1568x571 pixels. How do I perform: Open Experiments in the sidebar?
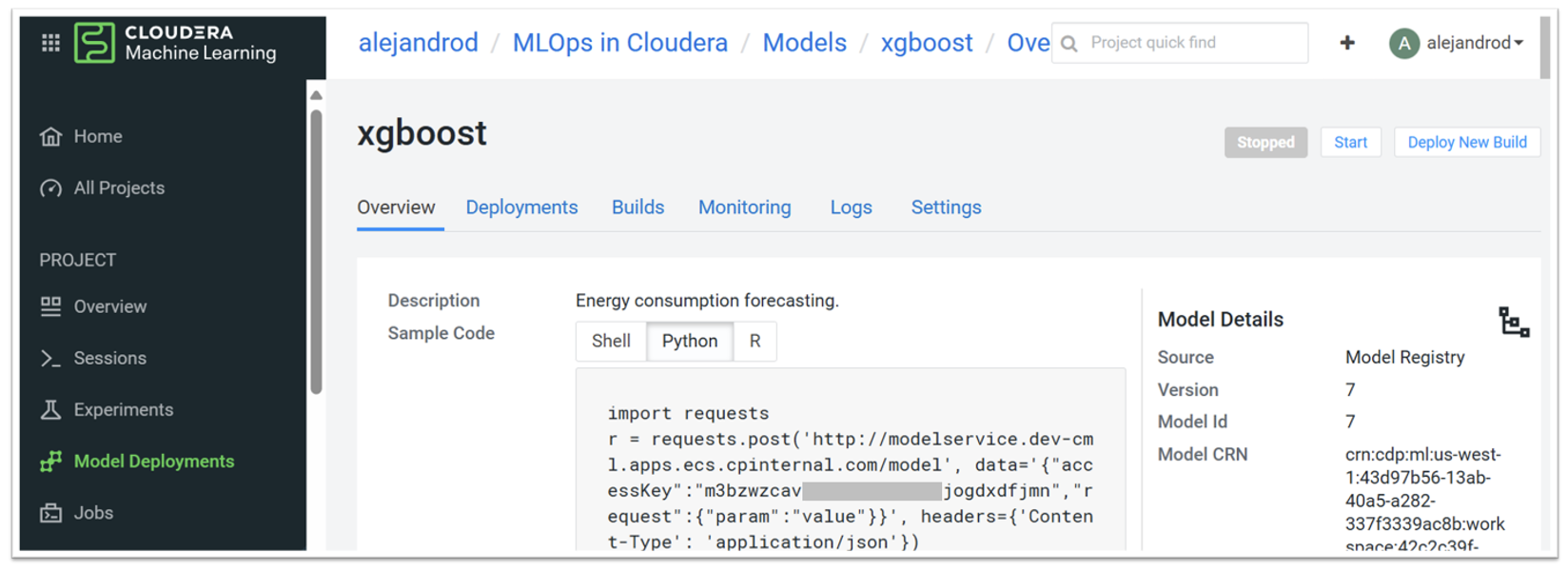[124, 409]
